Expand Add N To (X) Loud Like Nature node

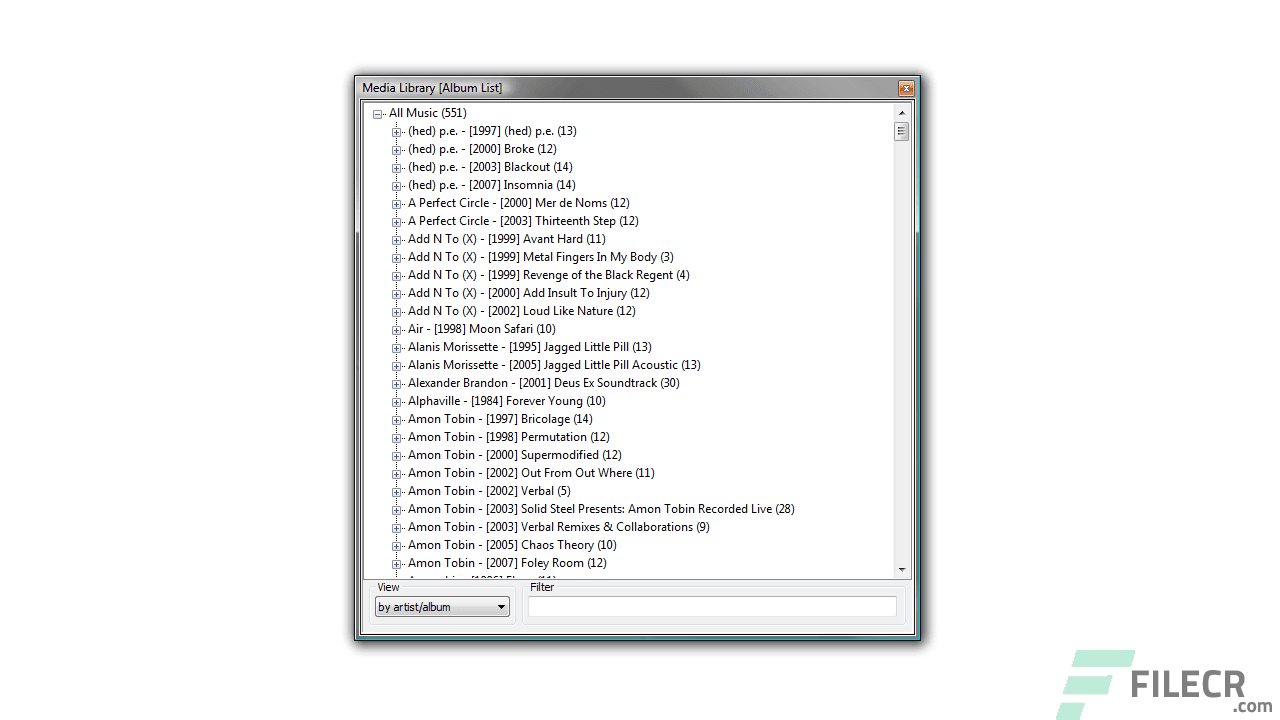click(397, 312)
